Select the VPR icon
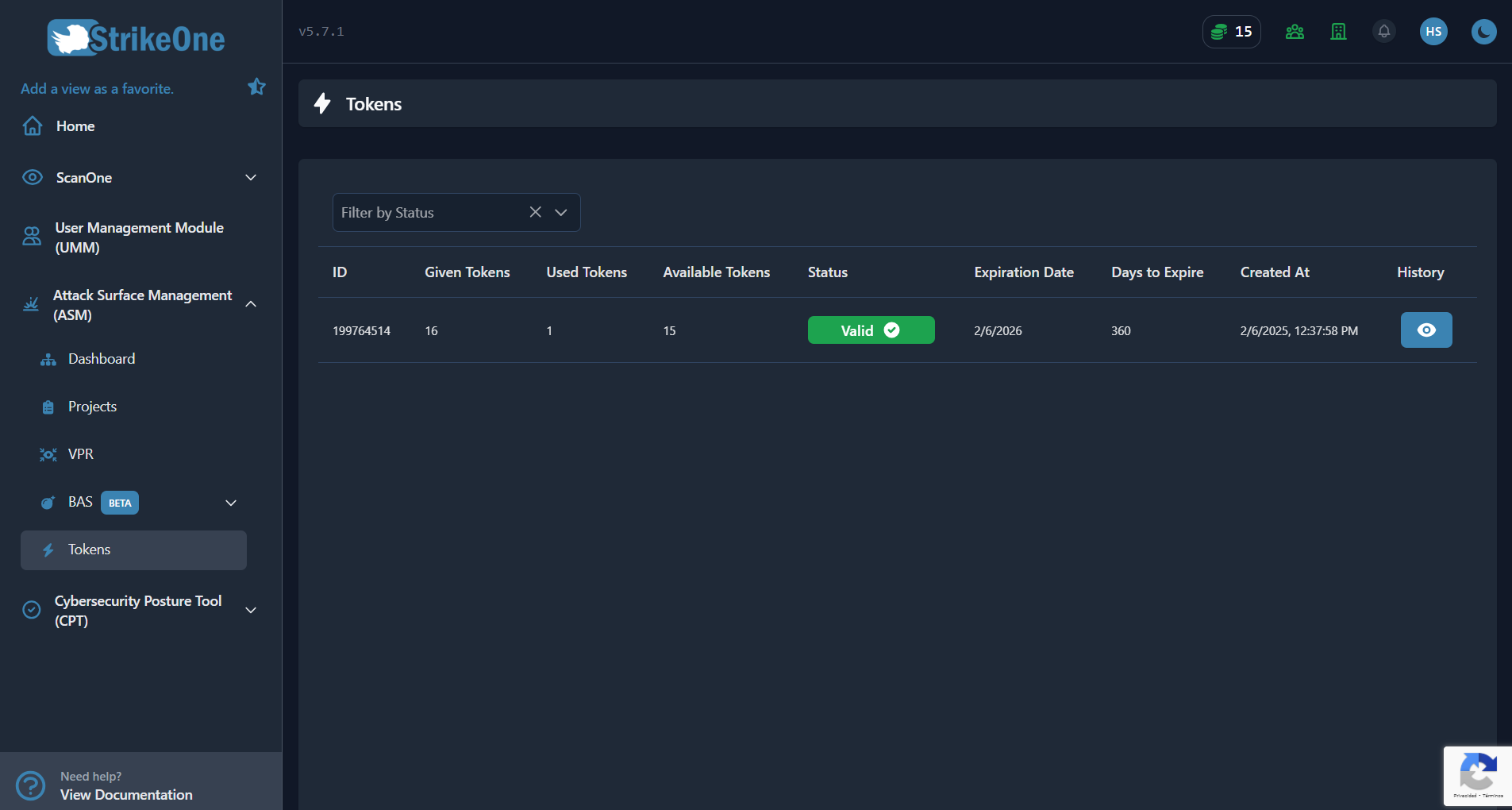This screenshot has height=810, width=1512. point(48,454)
